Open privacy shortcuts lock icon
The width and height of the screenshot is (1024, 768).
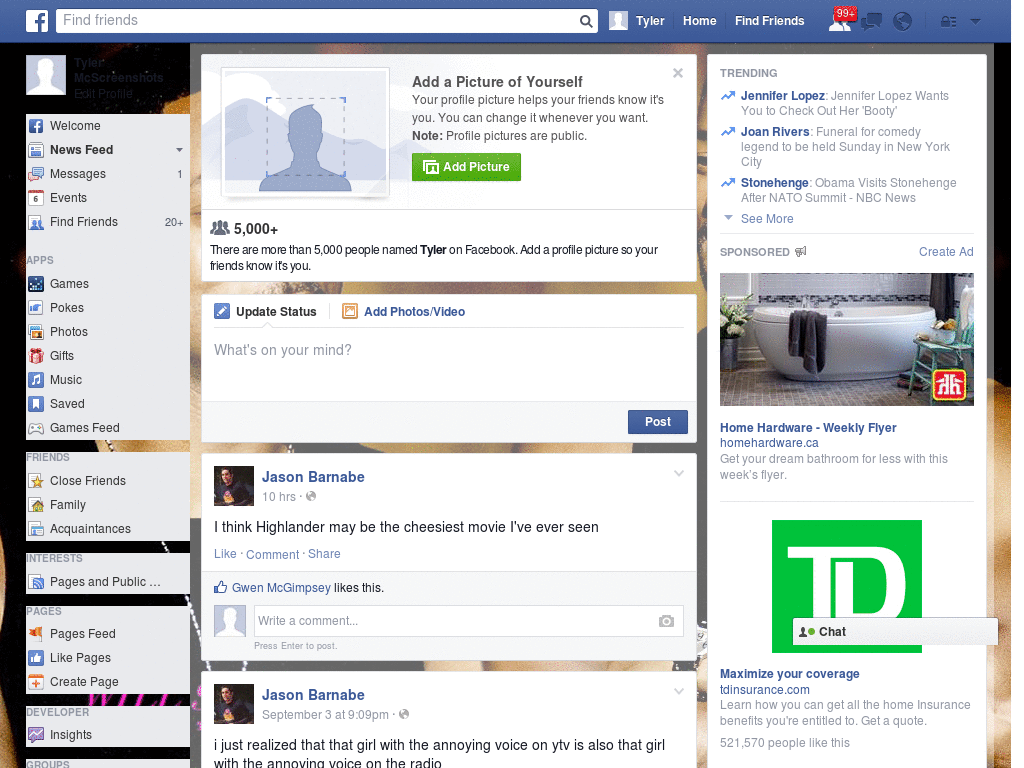948,22
